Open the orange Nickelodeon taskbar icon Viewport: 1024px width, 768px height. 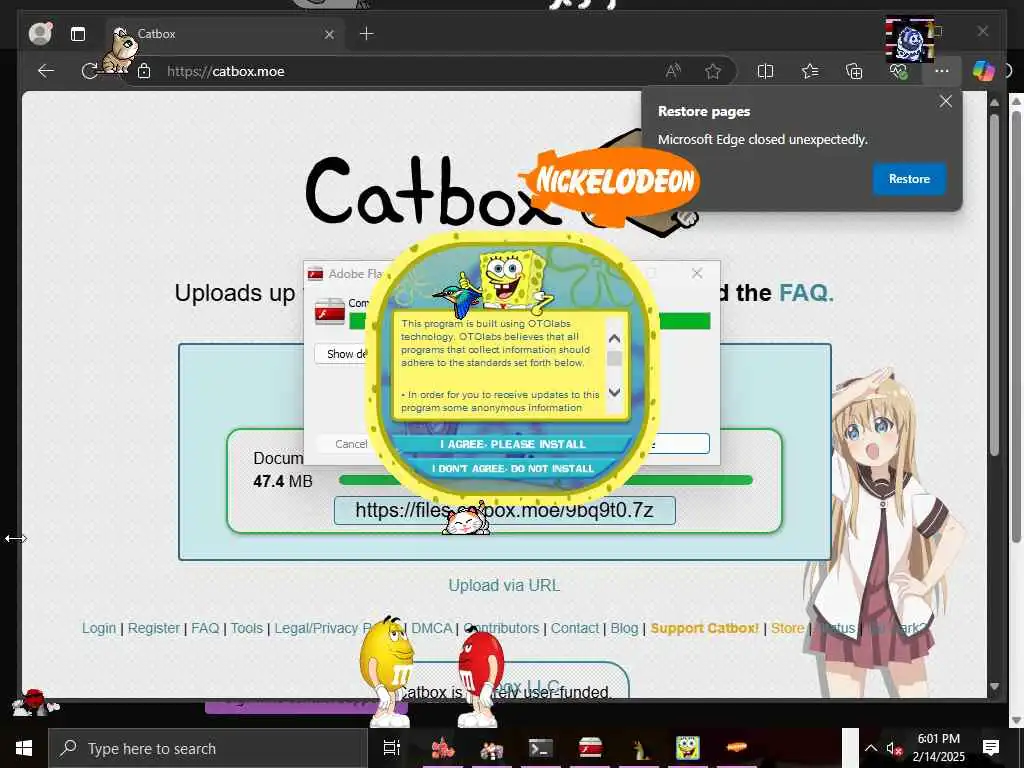pyautogui.click(x=737, y=748)
